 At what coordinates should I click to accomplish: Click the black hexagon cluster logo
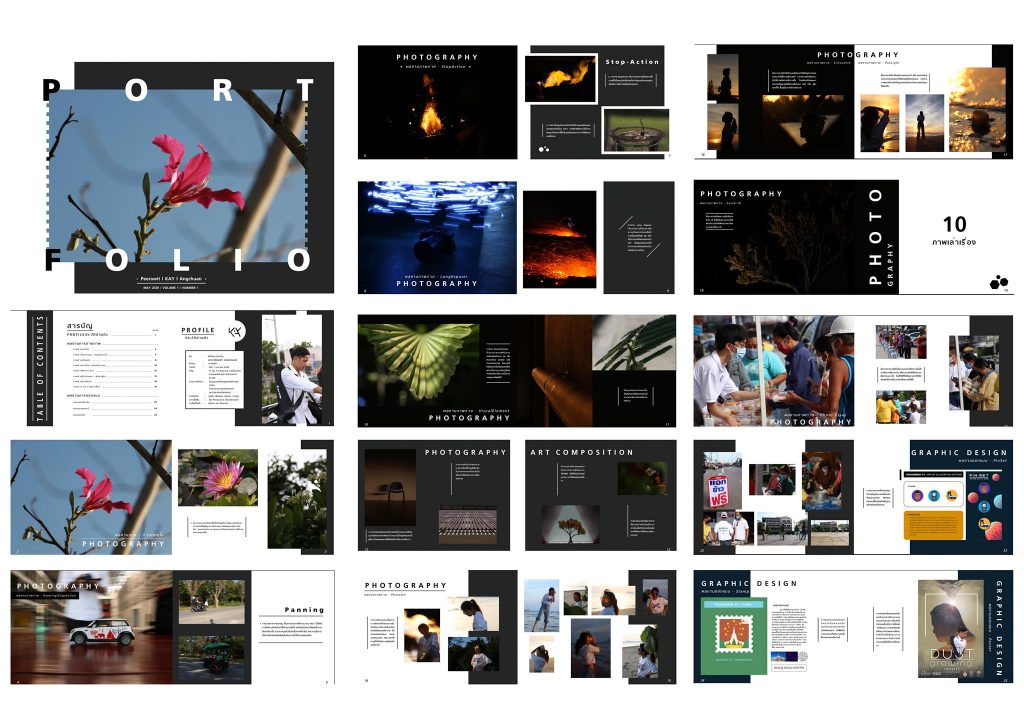pyautogui.click(x=998, y=281)
